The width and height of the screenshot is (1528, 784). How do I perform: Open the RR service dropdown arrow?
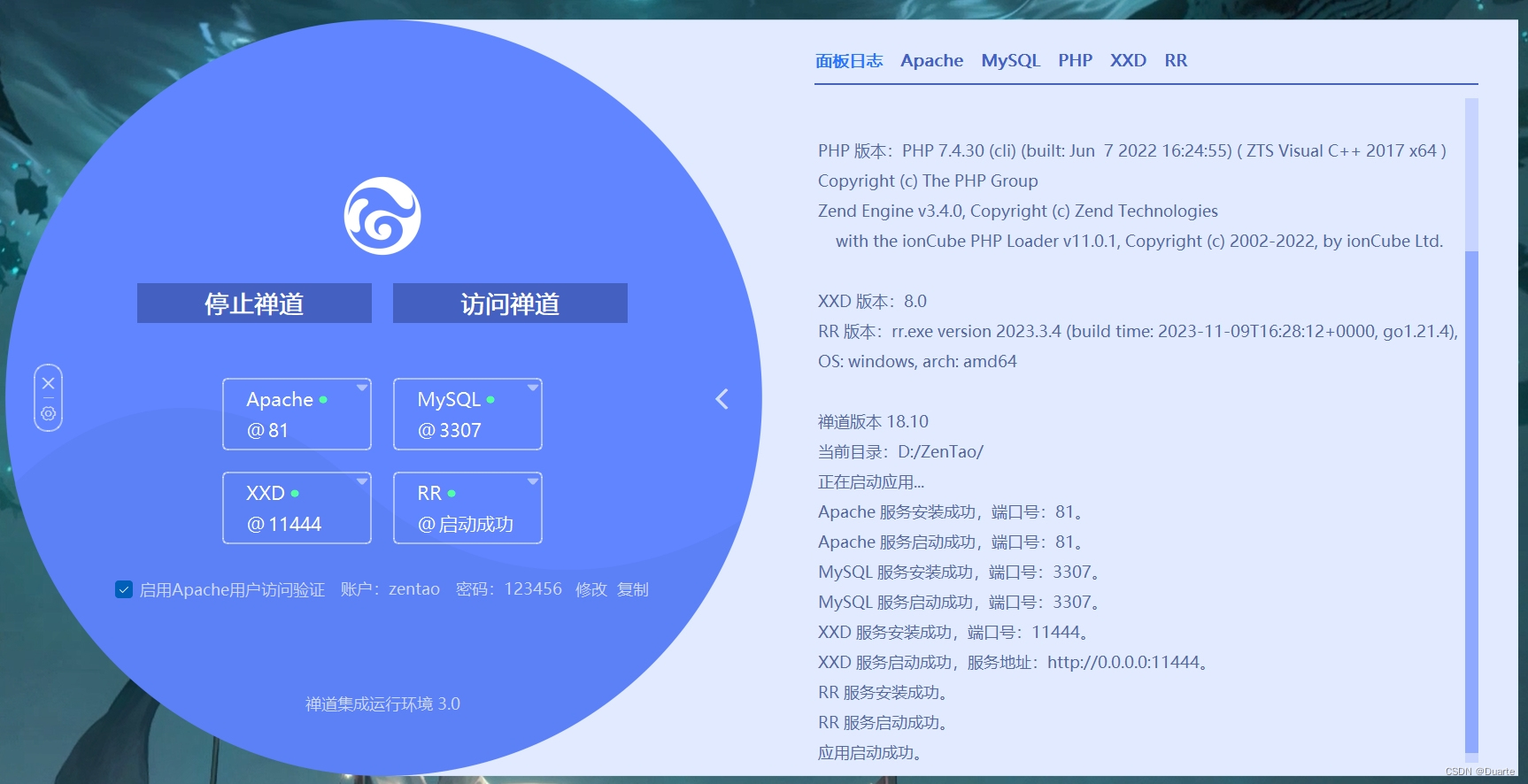[x=533, y=481]
